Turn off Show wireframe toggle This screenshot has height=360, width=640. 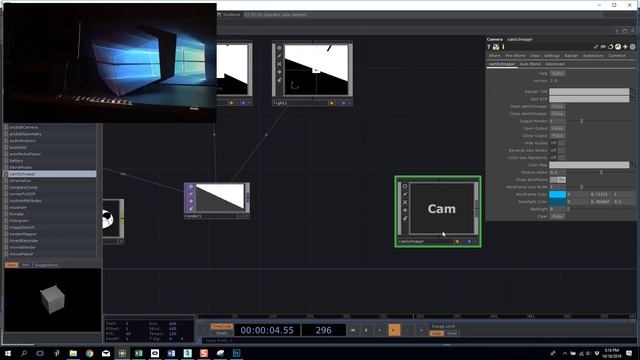coord(557,180)
